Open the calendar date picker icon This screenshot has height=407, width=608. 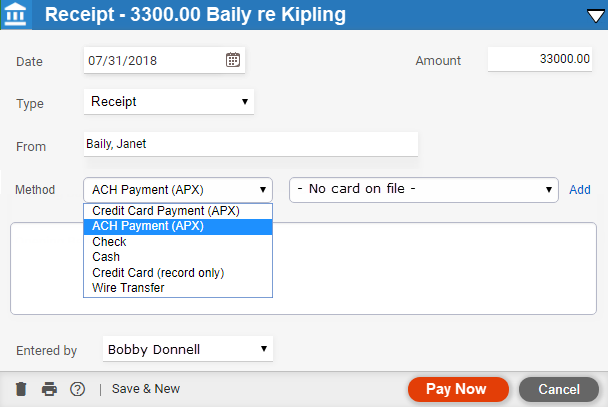[233, 59]
